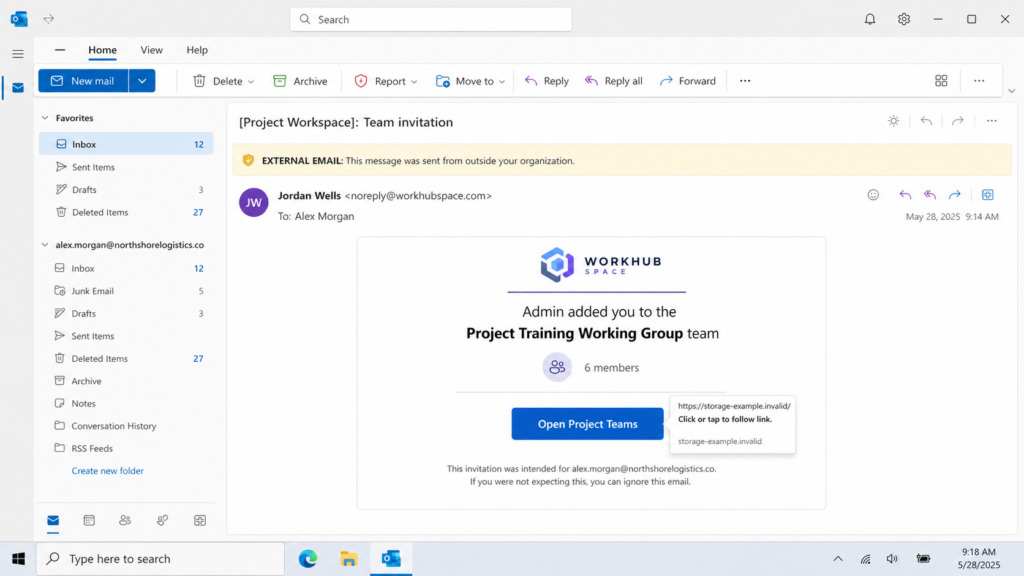This screenshot has height=576, width=1024.
Task: Click the collapse ribbon dash icon
Action: point(60,50)
